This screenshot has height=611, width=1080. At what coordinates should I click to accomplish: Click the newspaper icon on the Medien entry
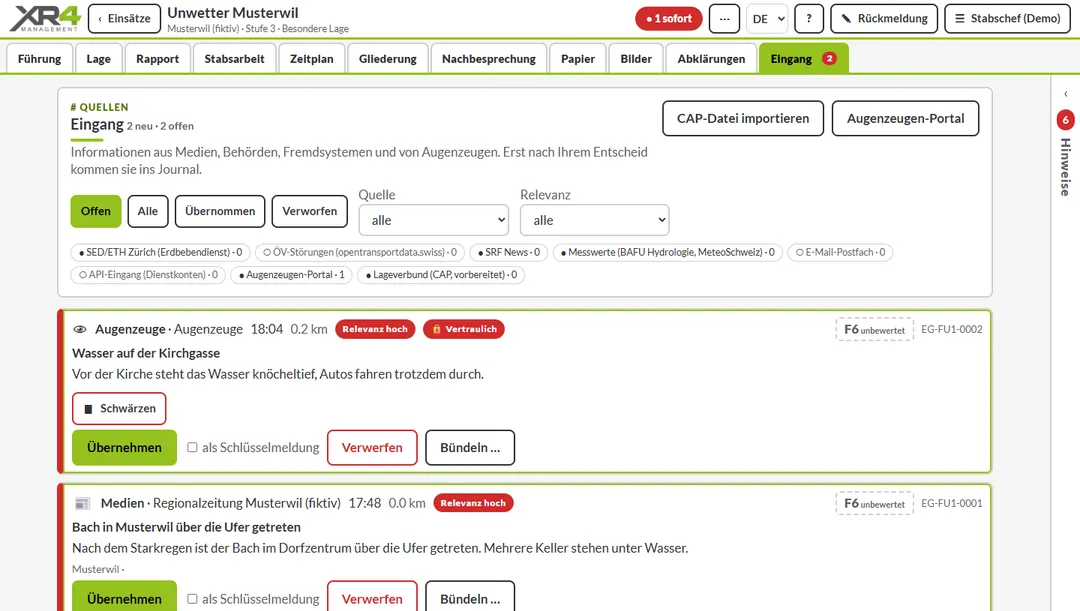coord(82,504)
